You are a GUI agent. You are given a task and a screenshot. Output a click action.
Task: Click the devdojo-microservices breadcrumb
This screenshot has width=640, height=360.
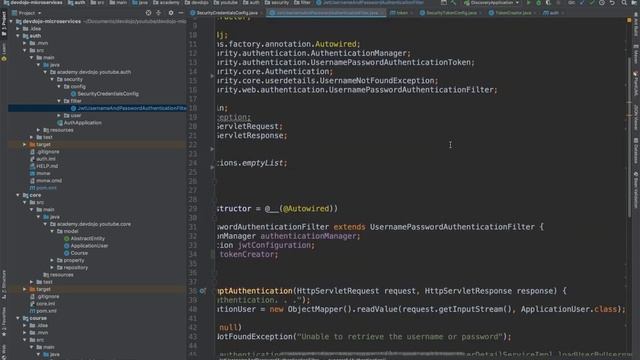point(33,3)
